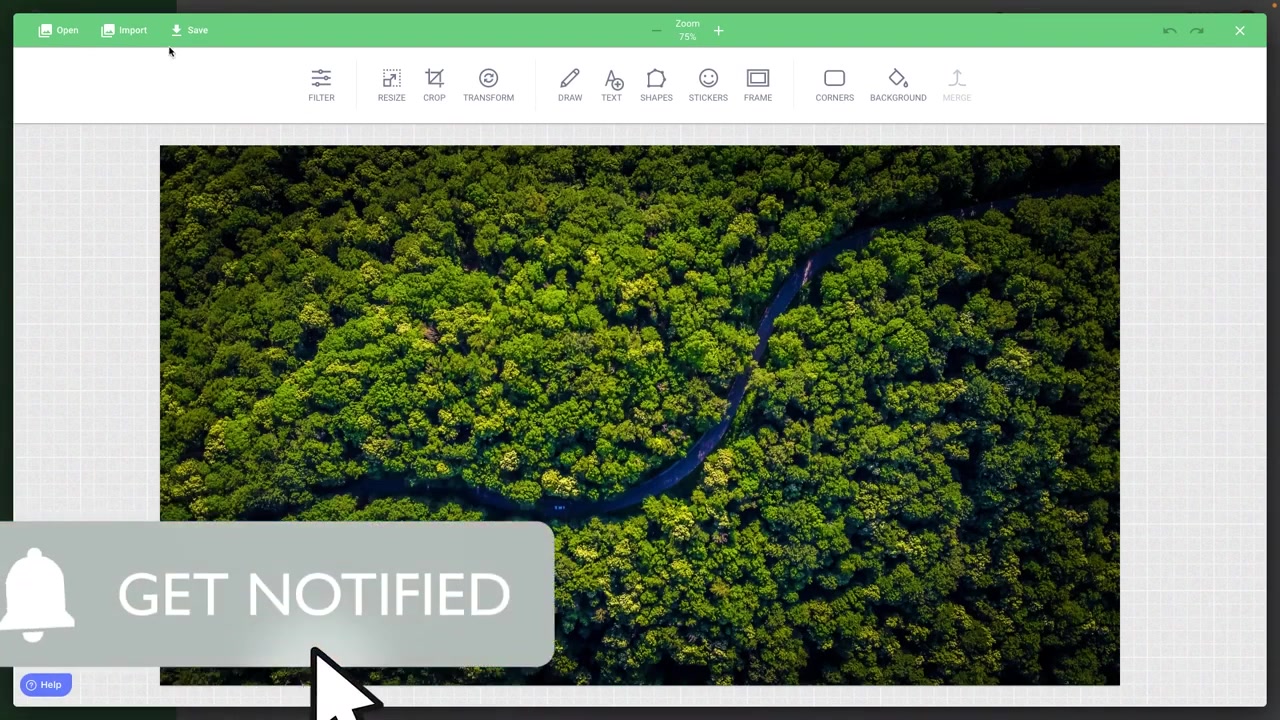Select the Frame tool
The image size is (1280, 720).
tap(758, 85)
